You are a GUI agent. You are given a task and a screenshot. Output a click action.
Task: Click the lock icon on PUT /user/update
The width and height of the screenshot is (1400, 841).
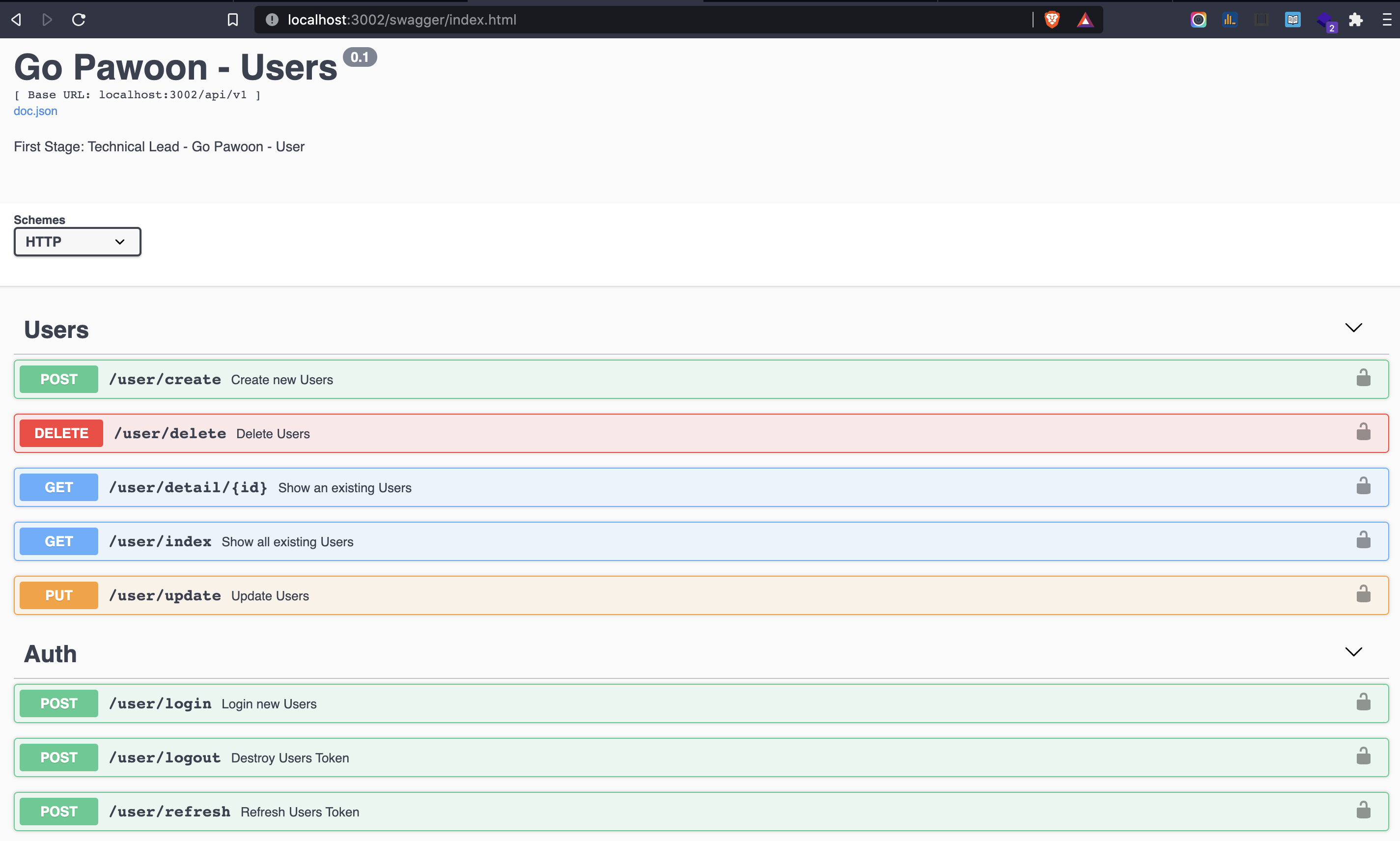point(1363,594)
